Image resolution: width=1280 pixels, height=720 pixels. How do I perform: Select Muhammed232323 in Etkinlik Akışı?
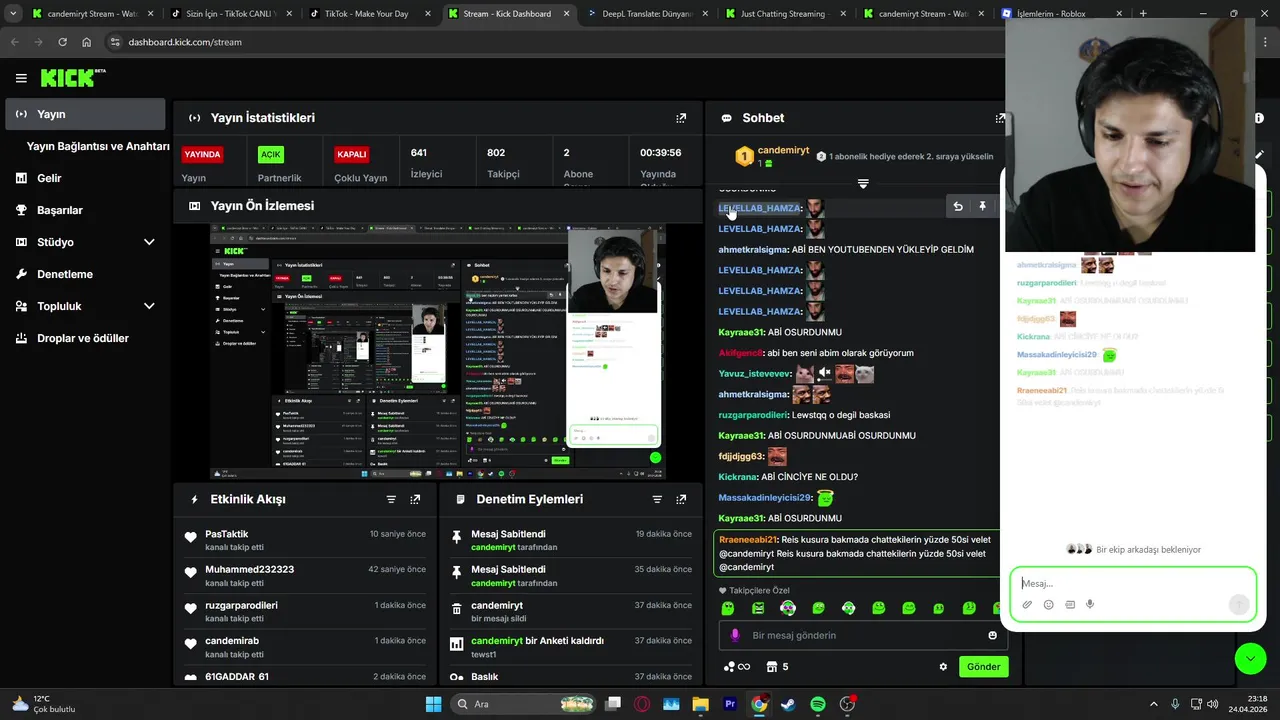pyautogui.click(x=250, y=569)
